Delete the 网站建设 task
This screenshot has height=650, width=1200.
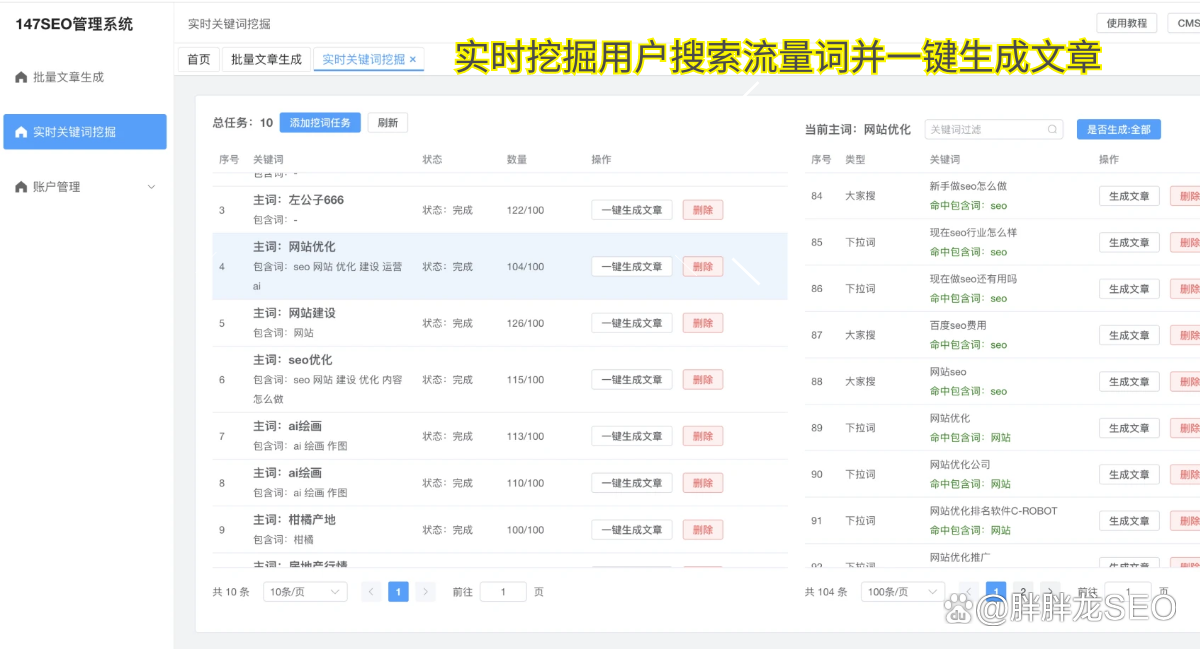[x=703, y=323]
